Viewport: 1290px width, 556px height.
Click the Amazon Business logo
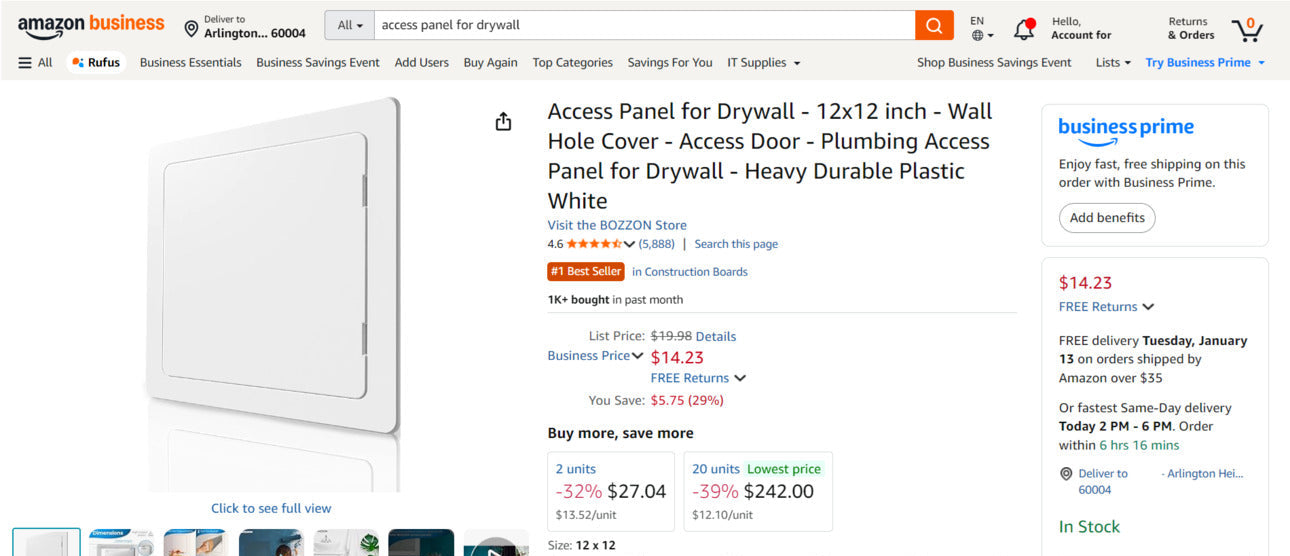(90, 26)
